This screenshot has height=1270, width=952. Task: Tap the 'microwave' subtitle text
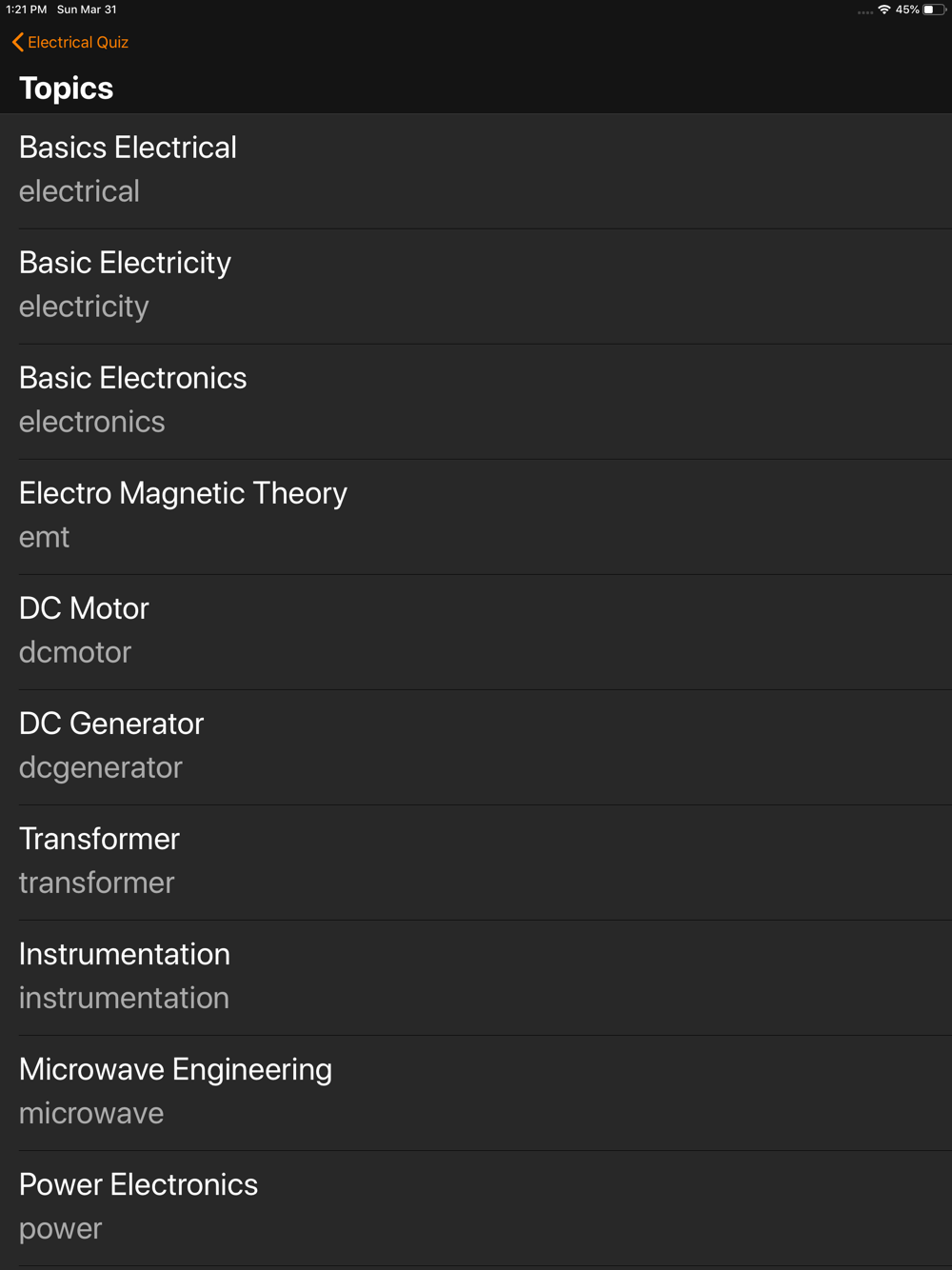[91, 1113]
